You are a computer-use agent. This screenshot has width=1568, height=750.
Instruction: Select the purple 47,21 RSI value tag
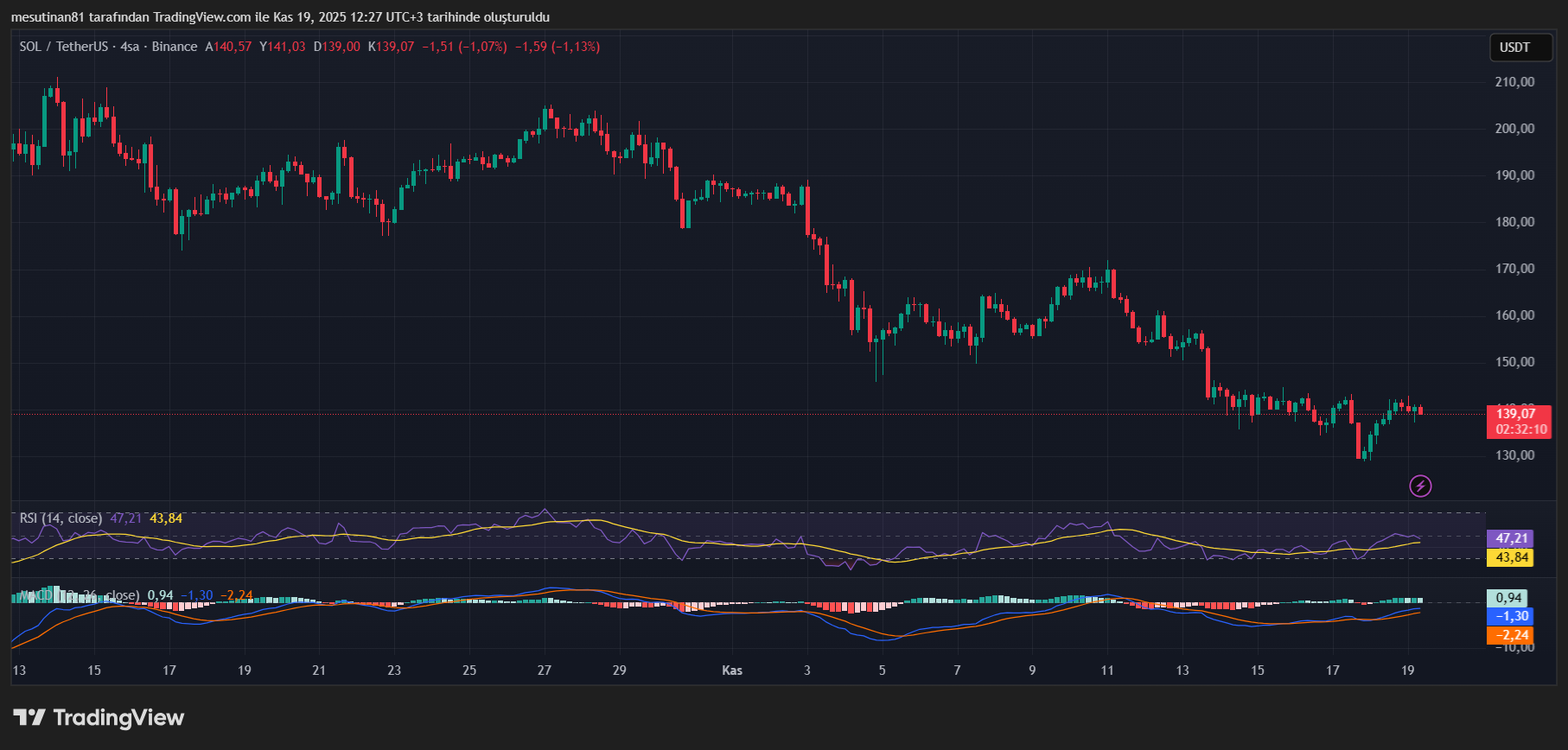tap(1509, 538)
